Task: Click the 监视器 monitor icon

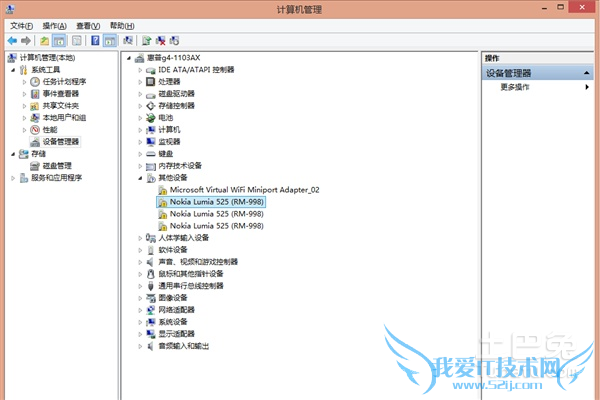Action: [x=151, y=142]
